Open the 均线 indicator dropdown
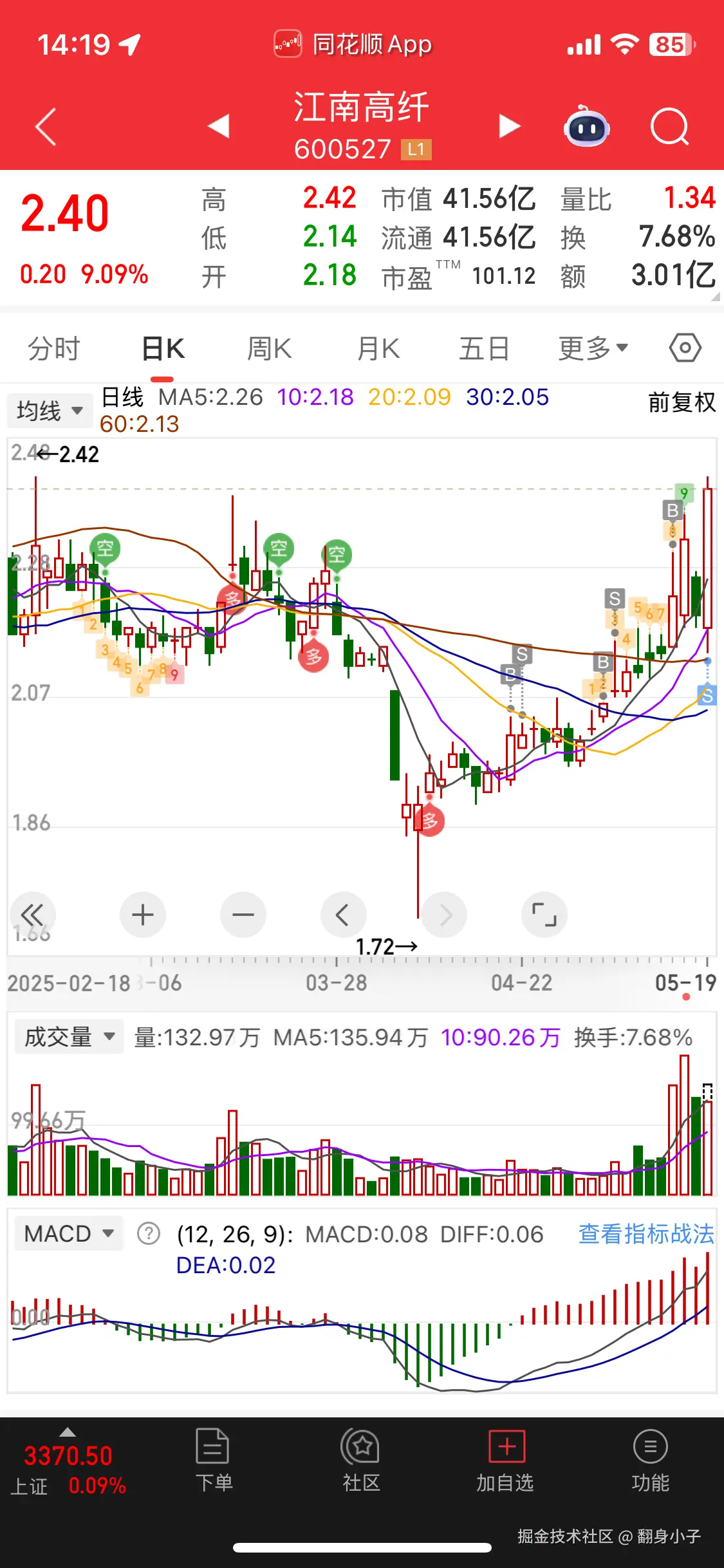 tap(50, 410)
